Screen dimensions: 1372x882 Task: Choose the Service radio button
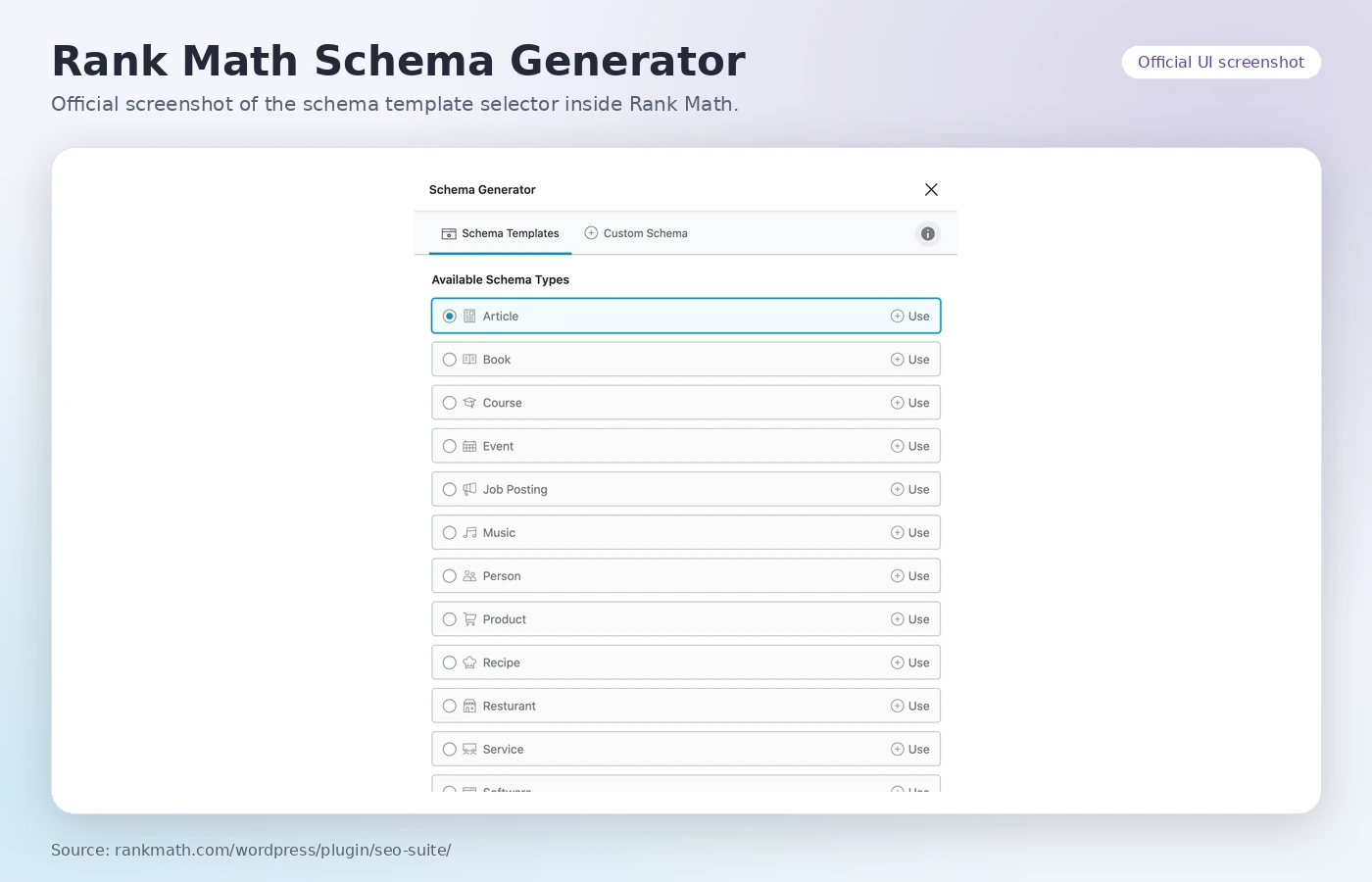point(449,749)
